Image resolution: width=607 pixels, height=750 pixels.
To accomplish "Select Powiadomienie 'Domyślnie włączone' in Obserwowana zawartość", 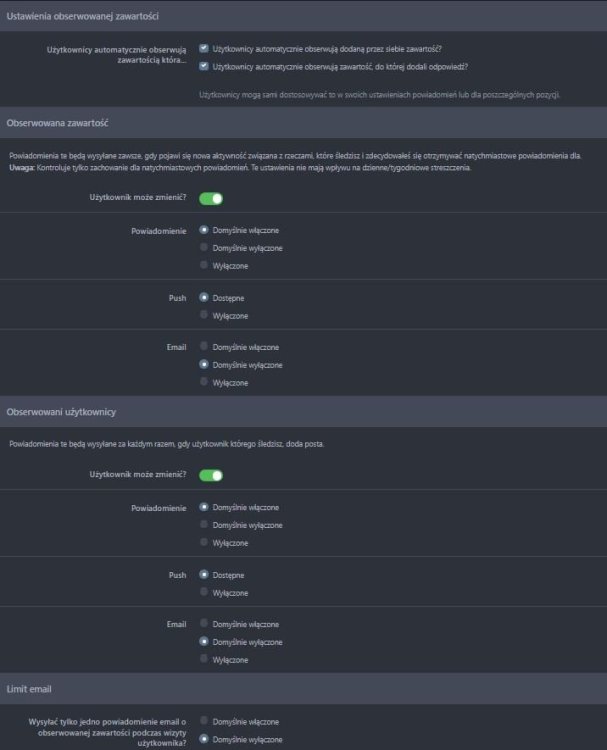I will pos(204,229).
